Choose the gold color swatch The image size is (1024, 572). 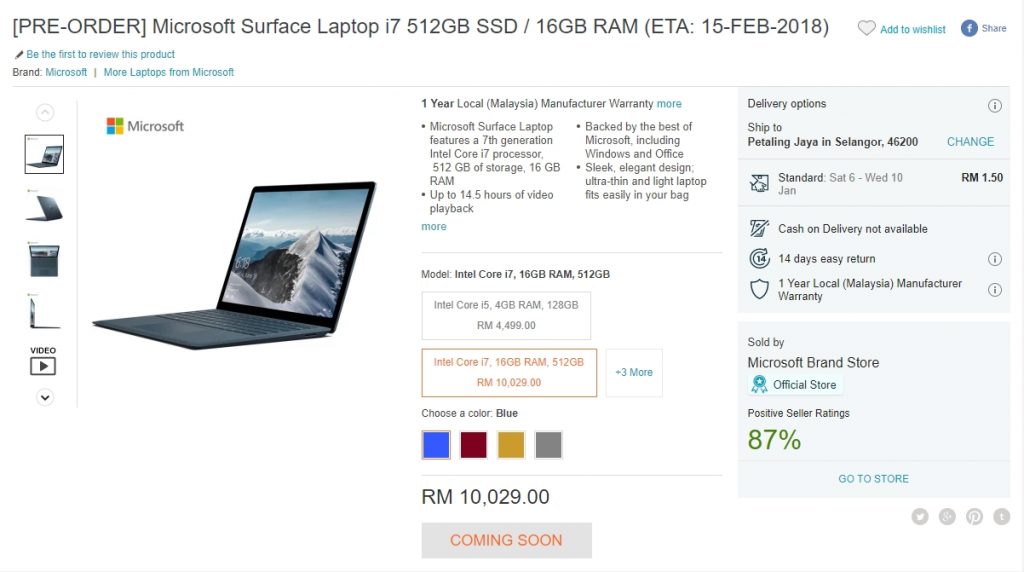511,445
